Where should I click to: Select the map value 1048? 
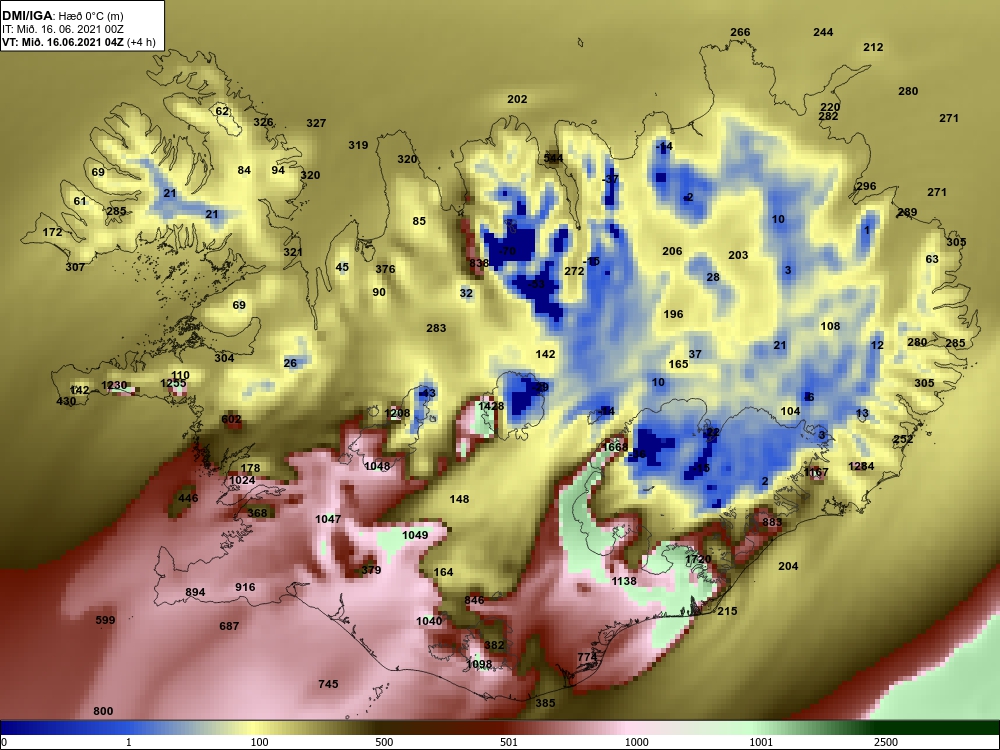coord(377,466)
